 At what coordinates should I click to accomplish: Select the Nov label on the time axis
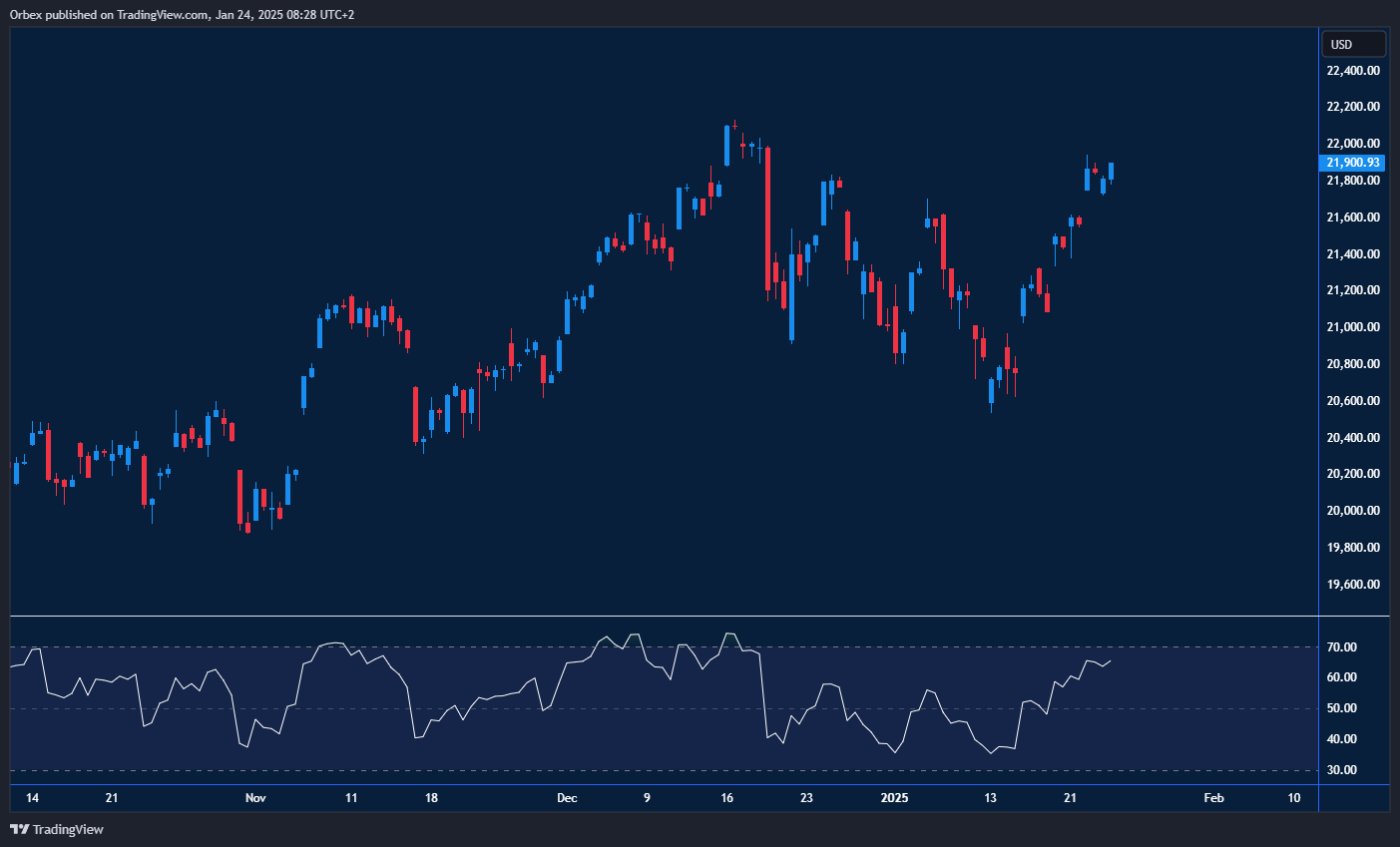pos(255,798)
